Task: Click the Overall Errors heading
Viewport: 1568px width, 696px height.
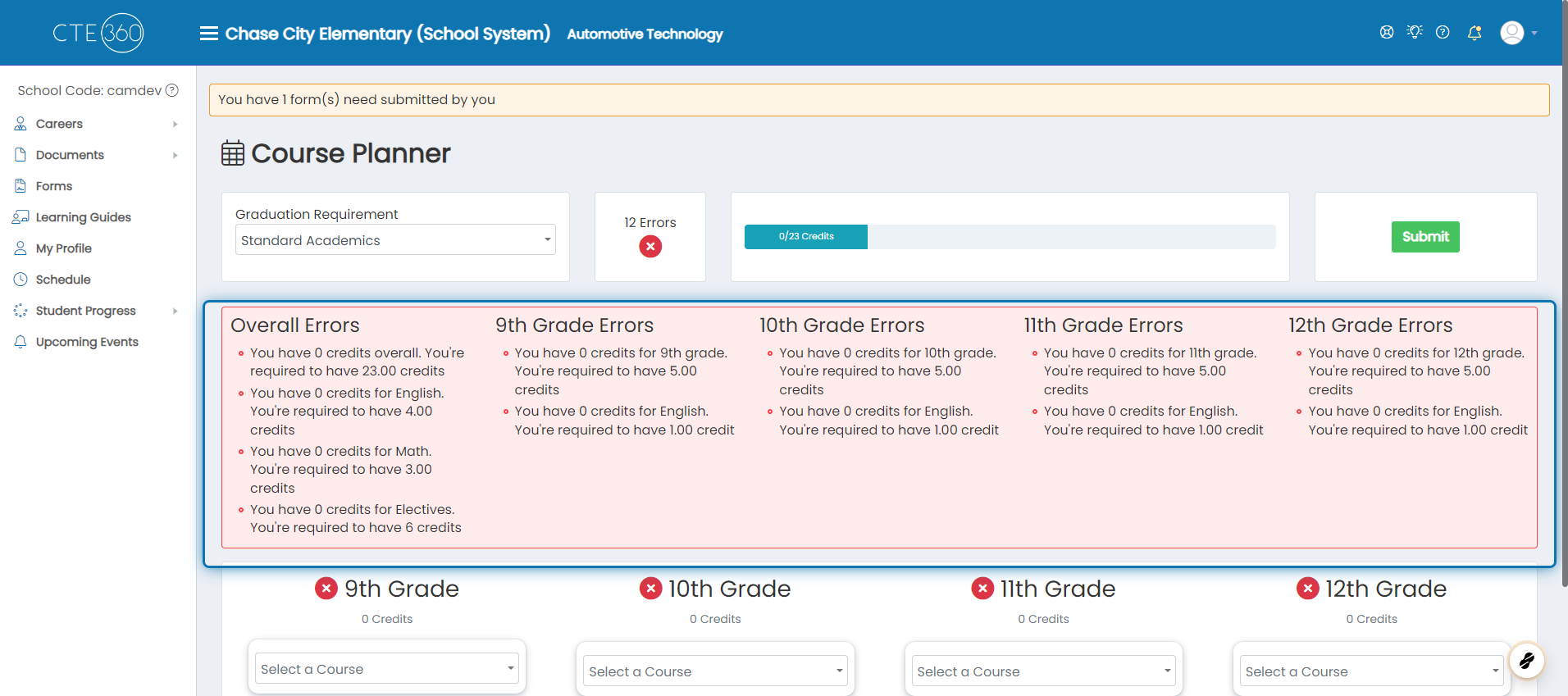Action: pos(295,325)
